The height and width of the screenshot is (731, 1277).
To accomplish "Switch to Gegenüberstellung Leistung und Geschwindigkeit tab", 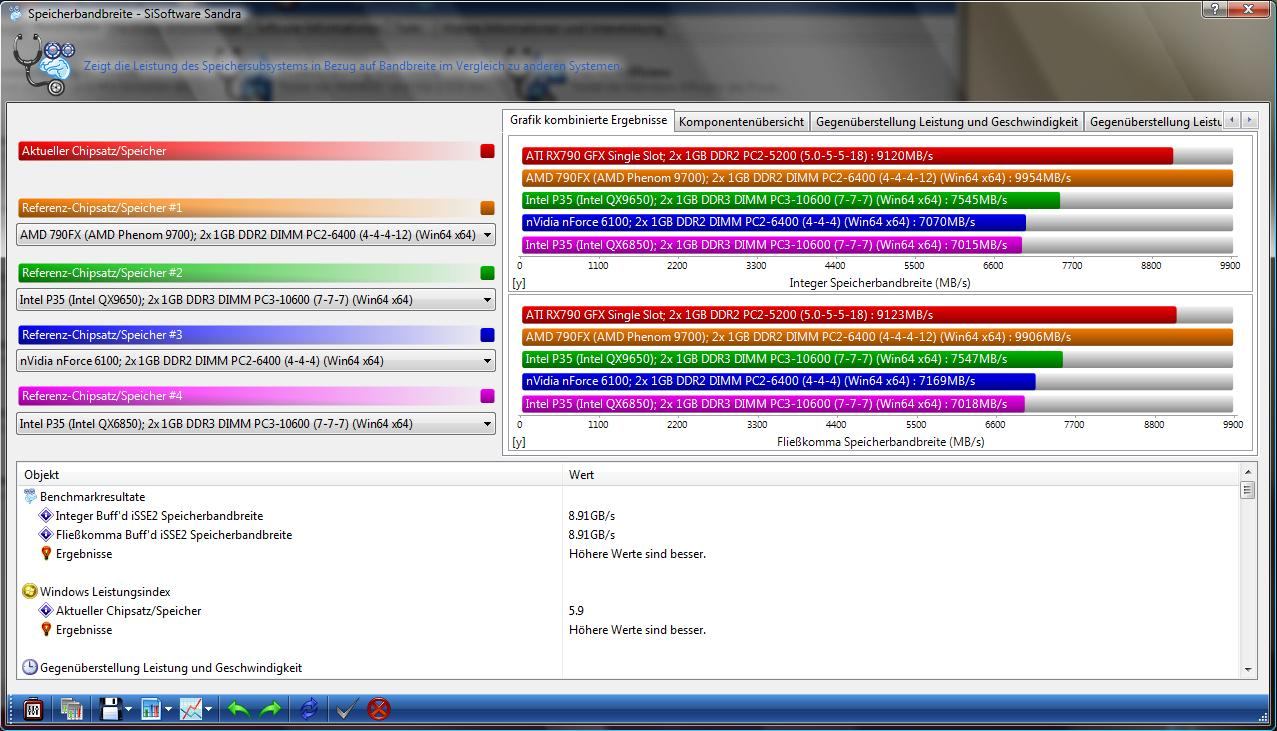I will click(947, 122).
